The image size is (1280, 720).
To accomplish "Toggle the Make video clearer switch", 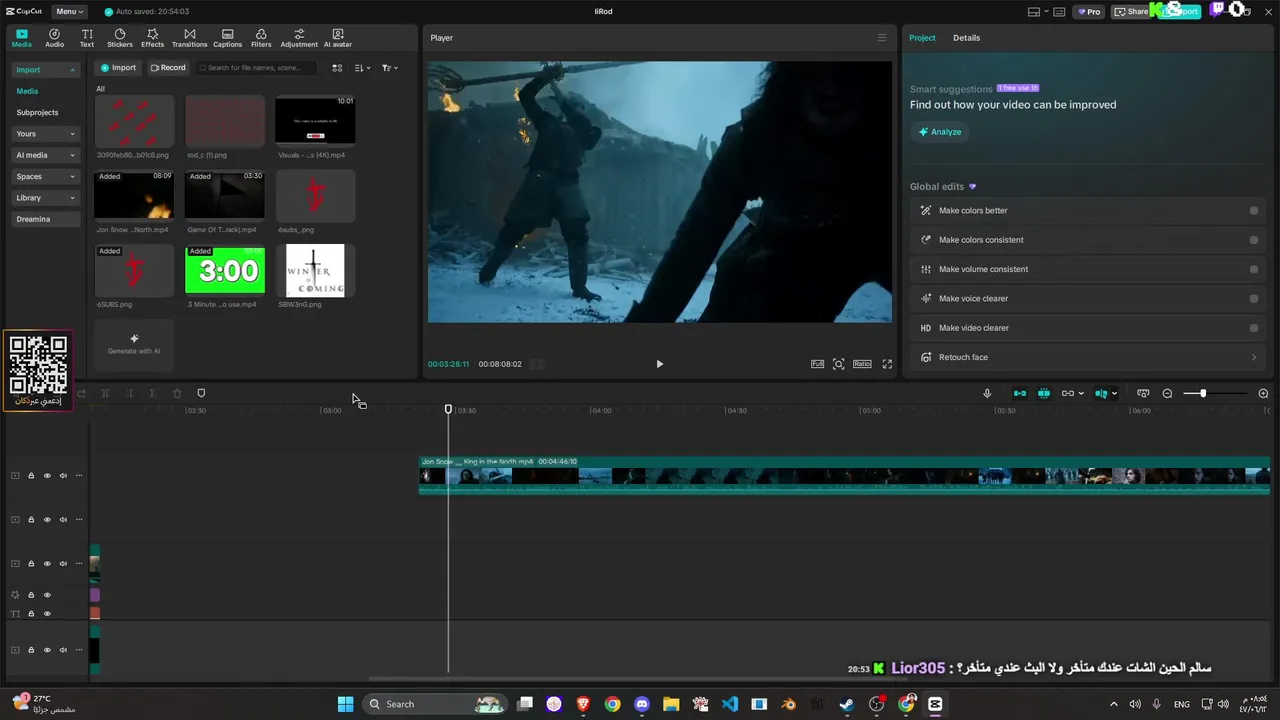I will tap(1254, 328).
